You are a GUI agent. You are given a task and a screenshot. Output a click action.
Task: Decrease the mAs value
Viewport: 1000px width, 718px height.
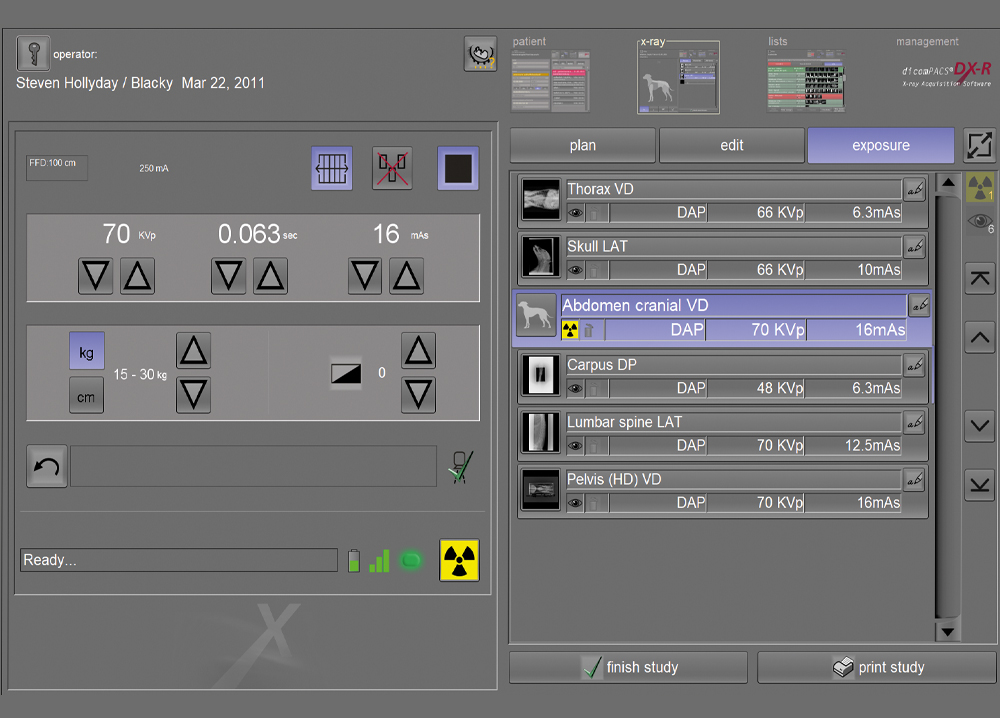[x=366, y=275]
